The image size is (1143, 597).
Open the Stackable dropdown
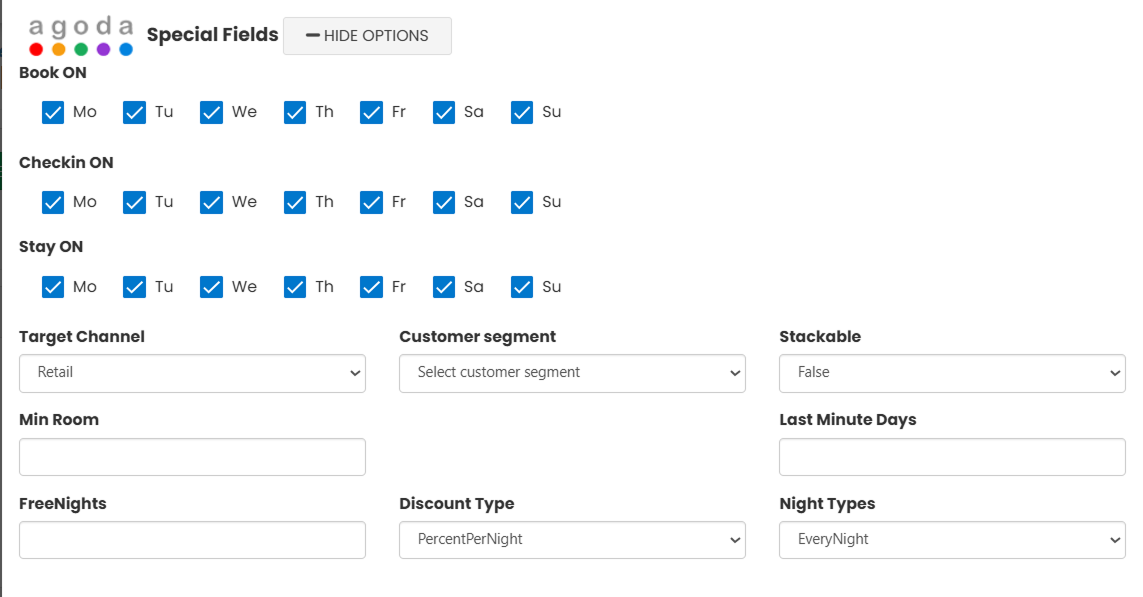pyautogui.click(x=952, y=373)
